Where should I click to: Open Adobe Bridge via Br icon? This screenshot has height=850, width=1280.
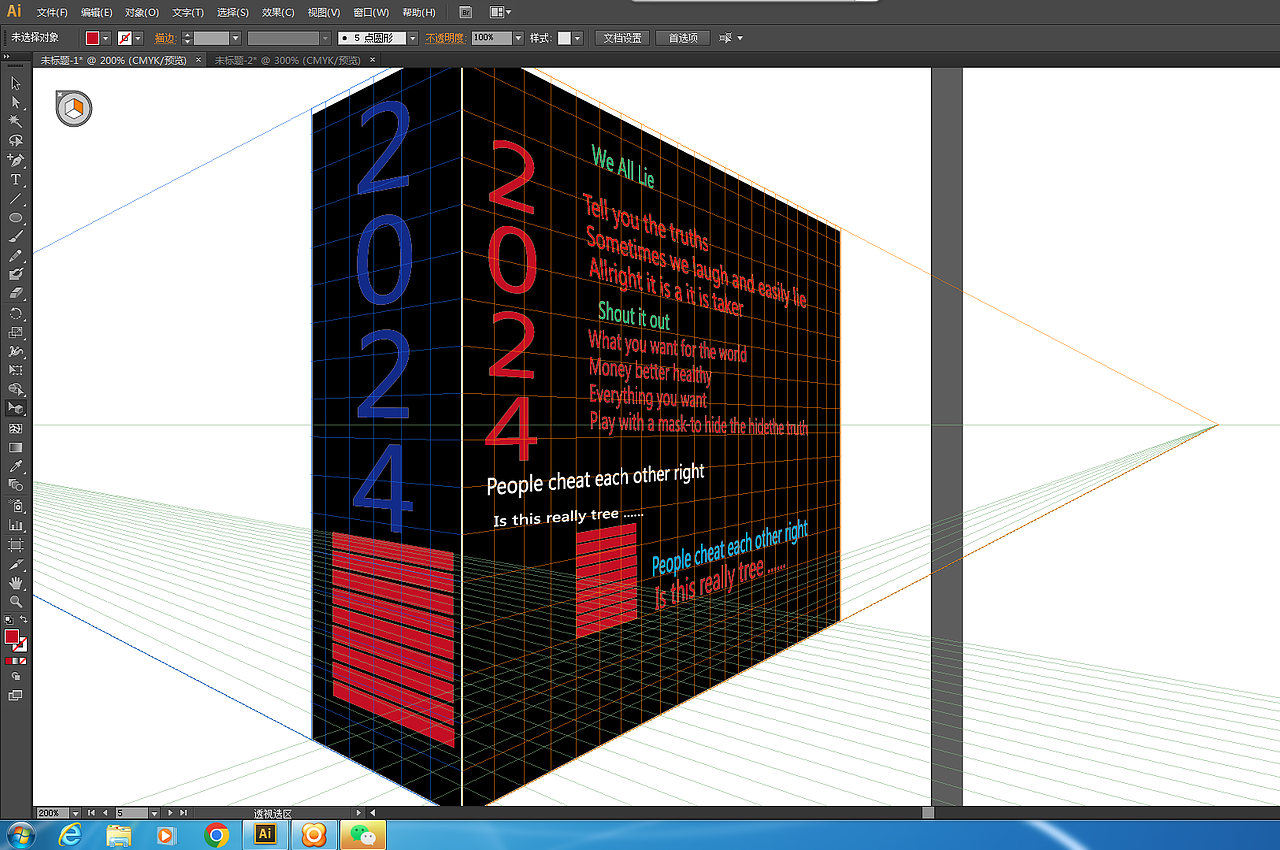coord(466,12)
